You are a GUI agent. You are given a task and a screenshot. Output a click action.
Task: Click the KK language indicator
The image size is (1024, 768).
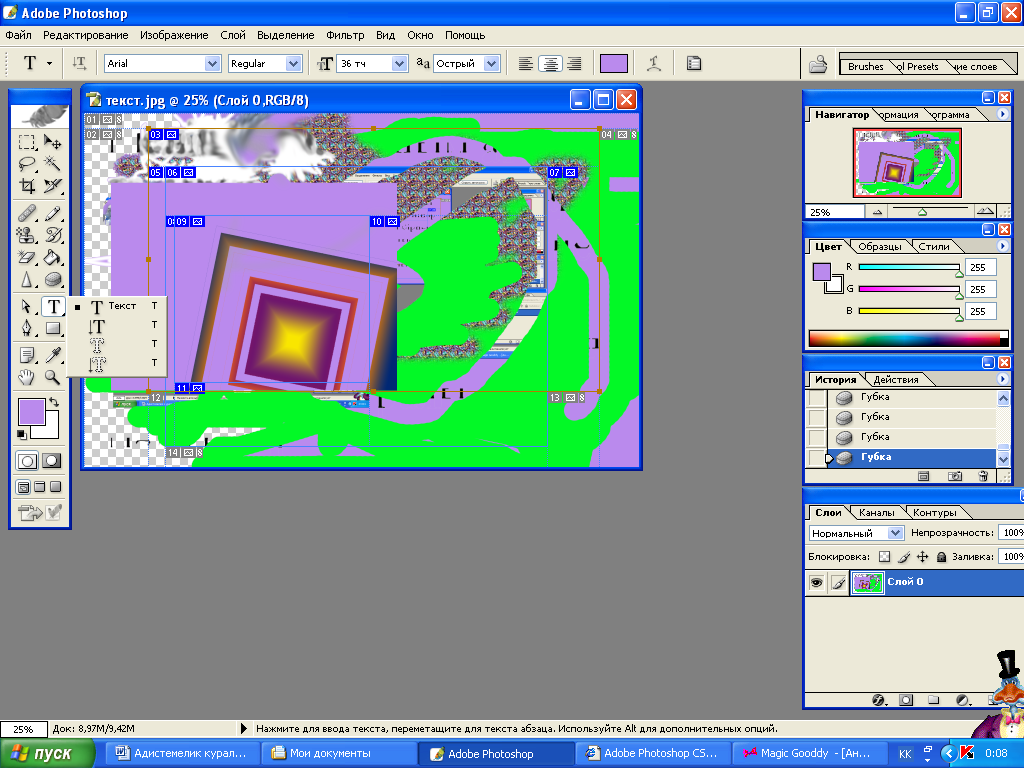pos(904,754)
